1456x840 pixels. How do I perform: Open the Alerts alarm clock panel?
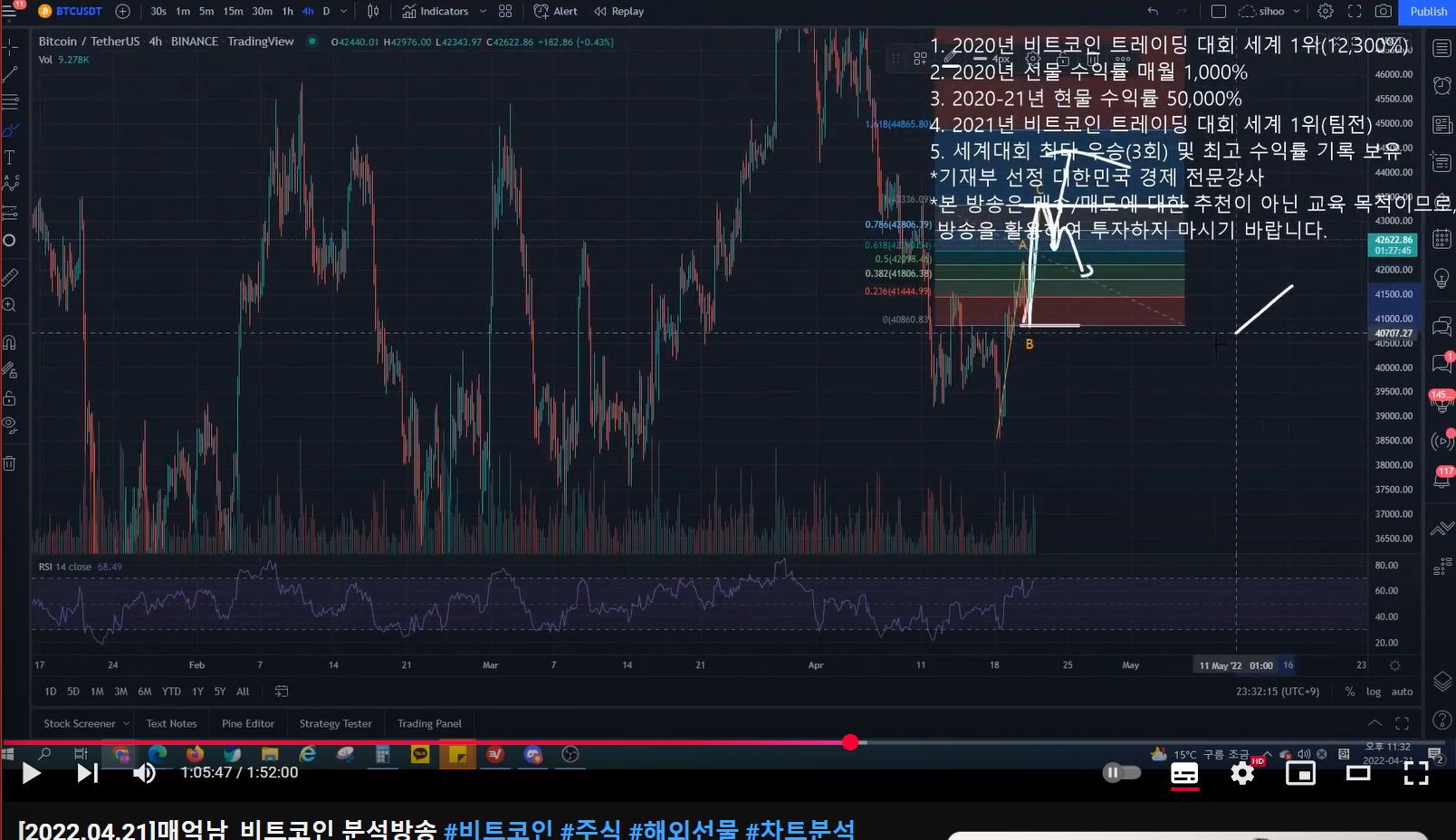coord(1442,86)
